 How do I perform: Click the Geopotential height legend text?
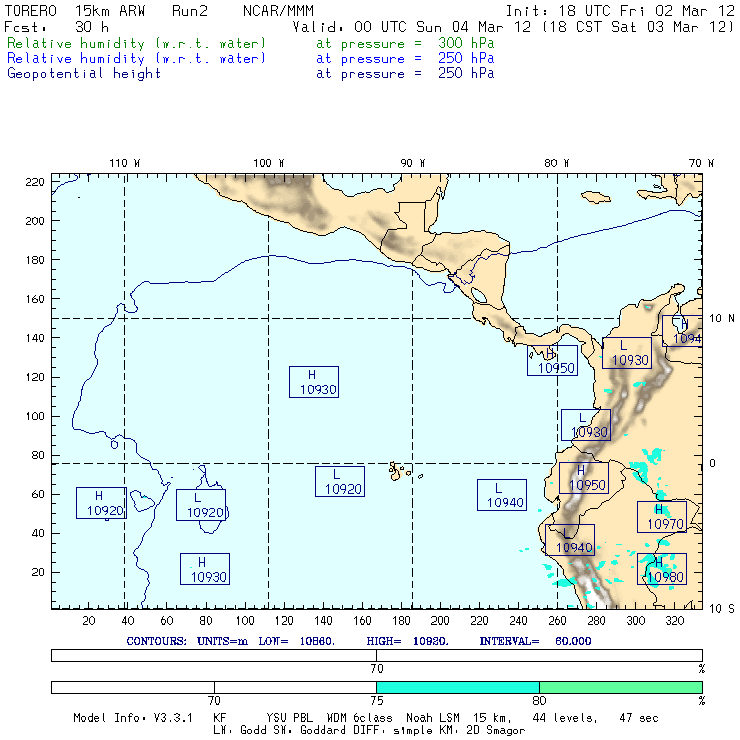[x=84, y=73]
